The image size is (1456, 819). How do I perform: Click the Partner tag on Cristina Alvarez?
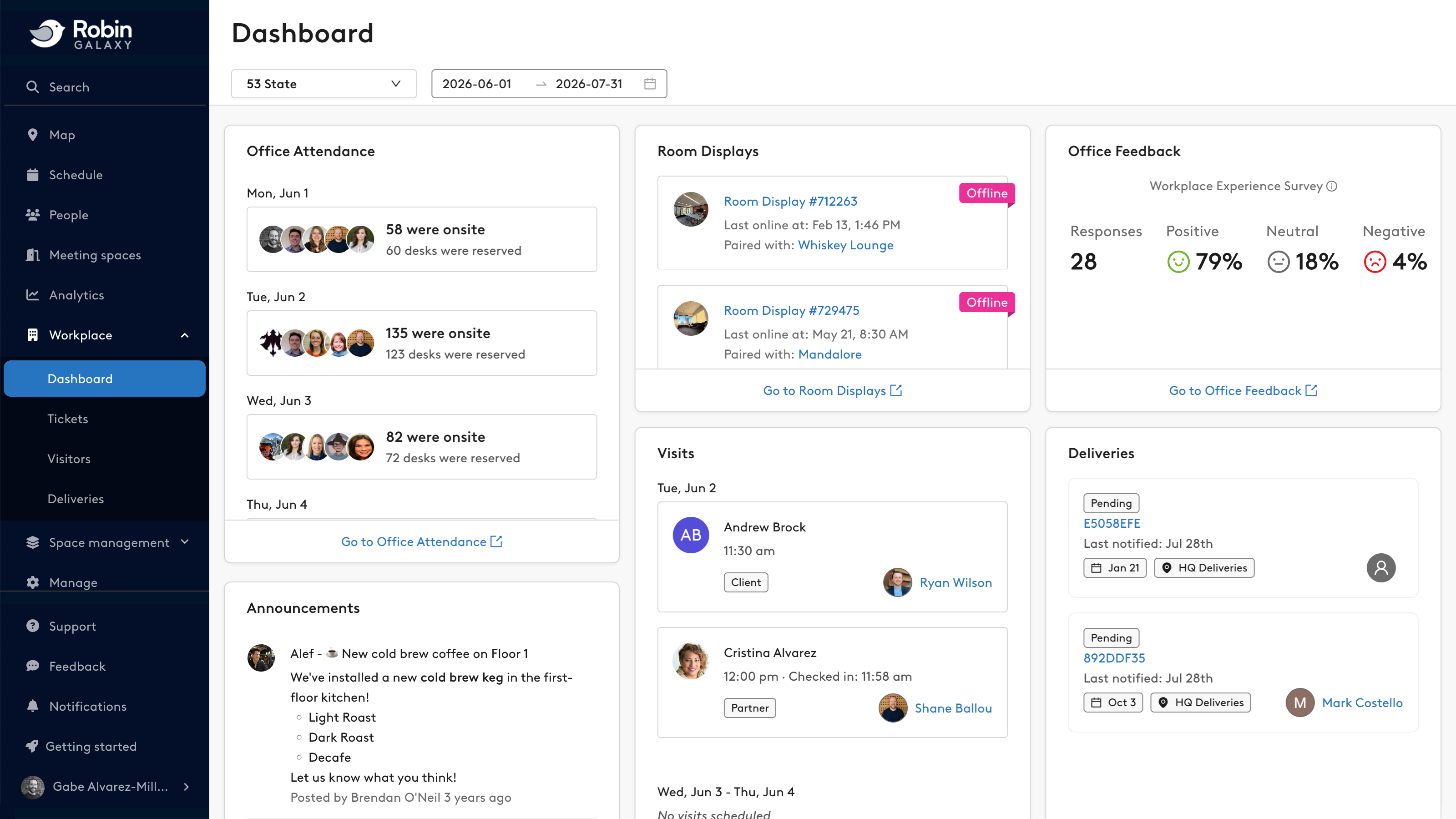pos(749,708)
